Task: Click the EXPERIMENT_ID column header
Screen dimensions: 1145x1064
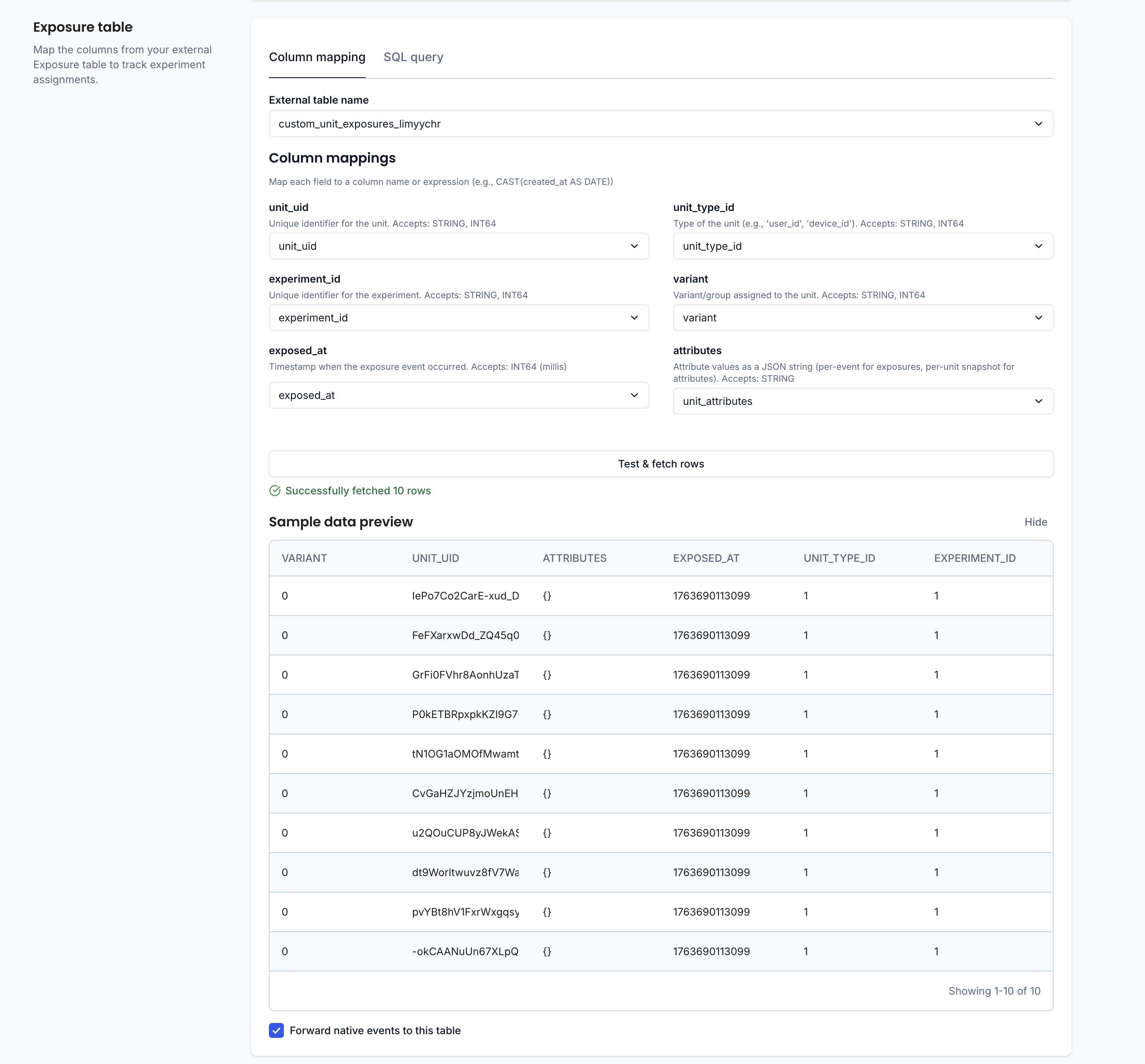Action: [x=975, y=558]
